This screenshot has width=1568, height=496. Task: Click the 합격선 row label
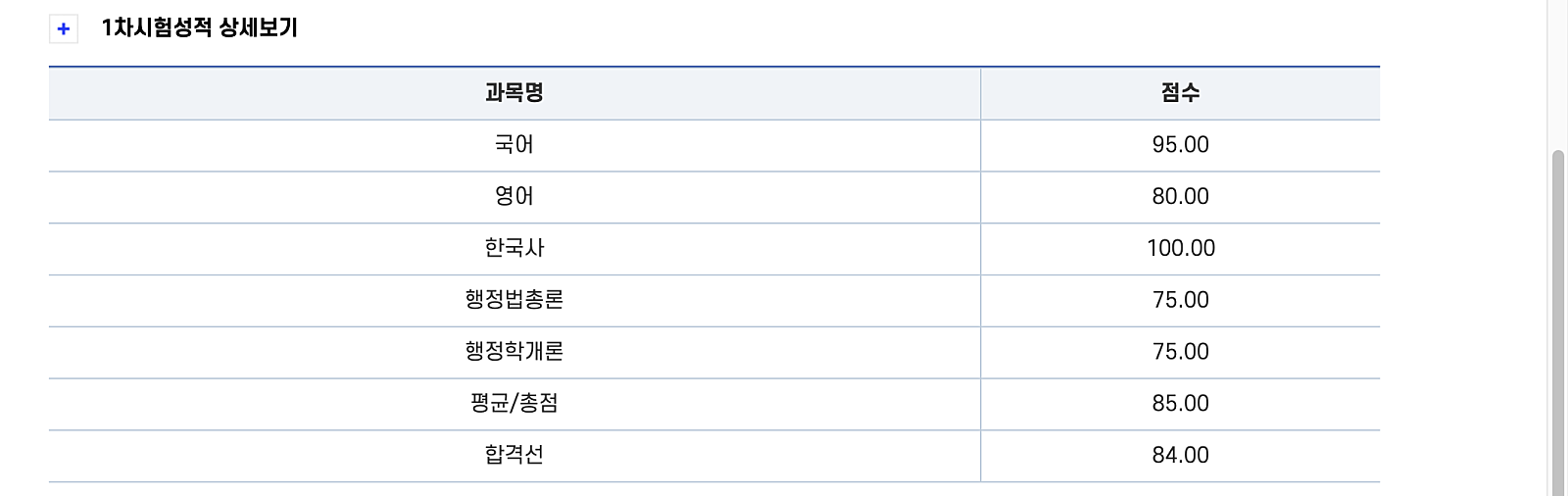[514, 456]
